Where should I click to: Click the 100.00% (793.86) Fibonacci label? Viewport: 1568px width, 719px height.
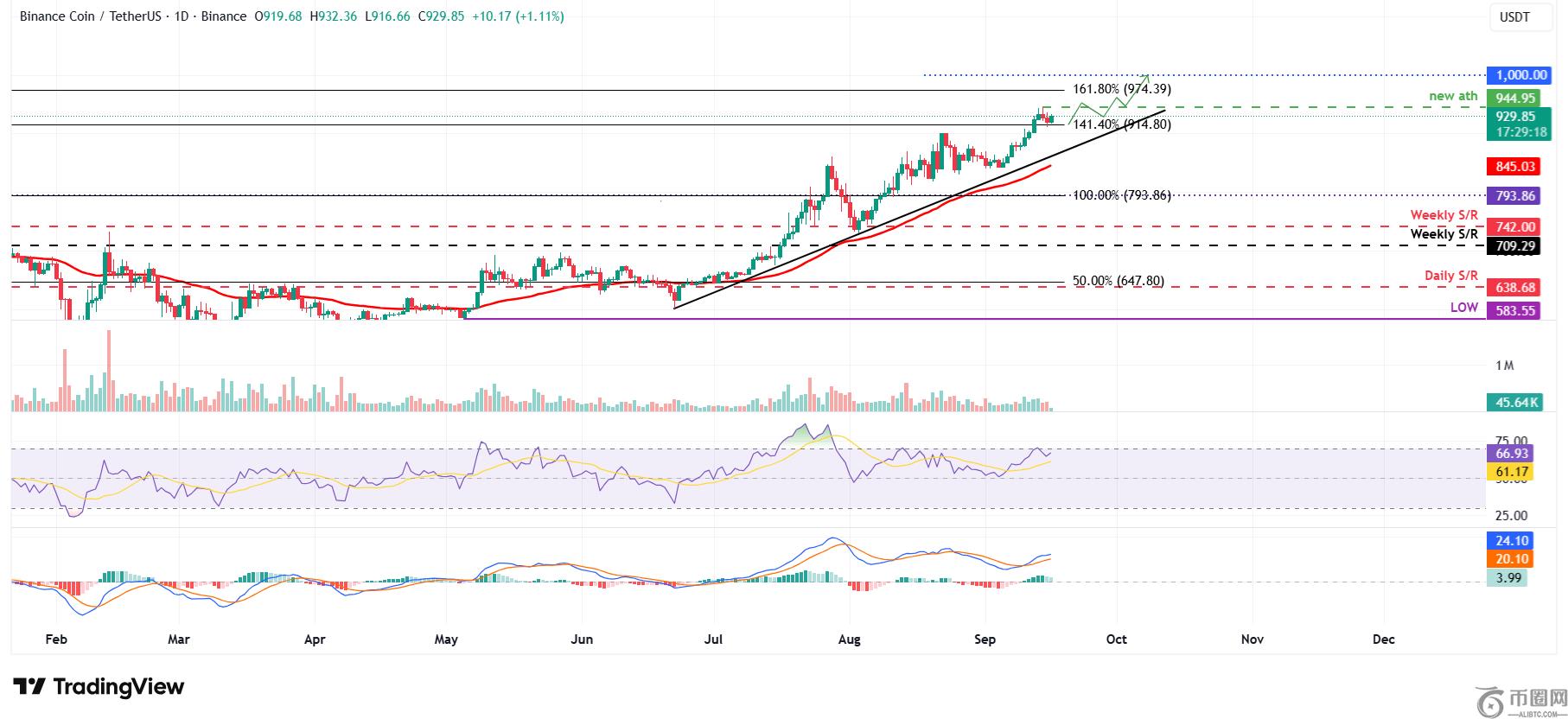(x=1121, y=195)
